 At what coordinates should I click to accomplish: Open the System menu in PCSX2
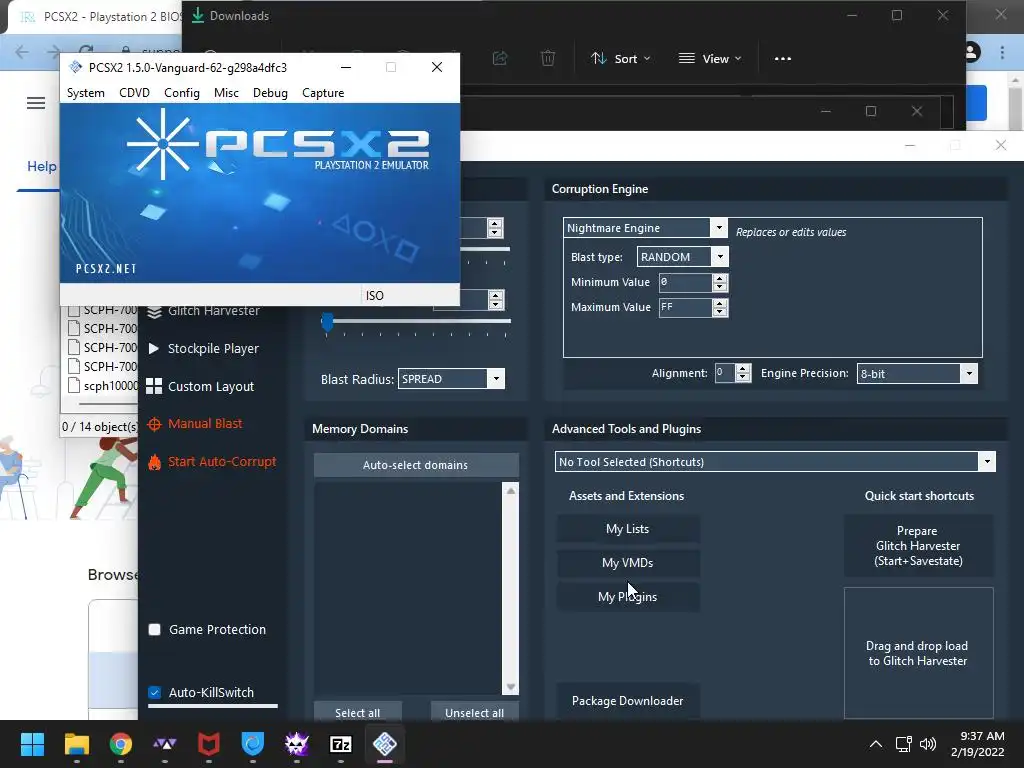coord(86,93)
